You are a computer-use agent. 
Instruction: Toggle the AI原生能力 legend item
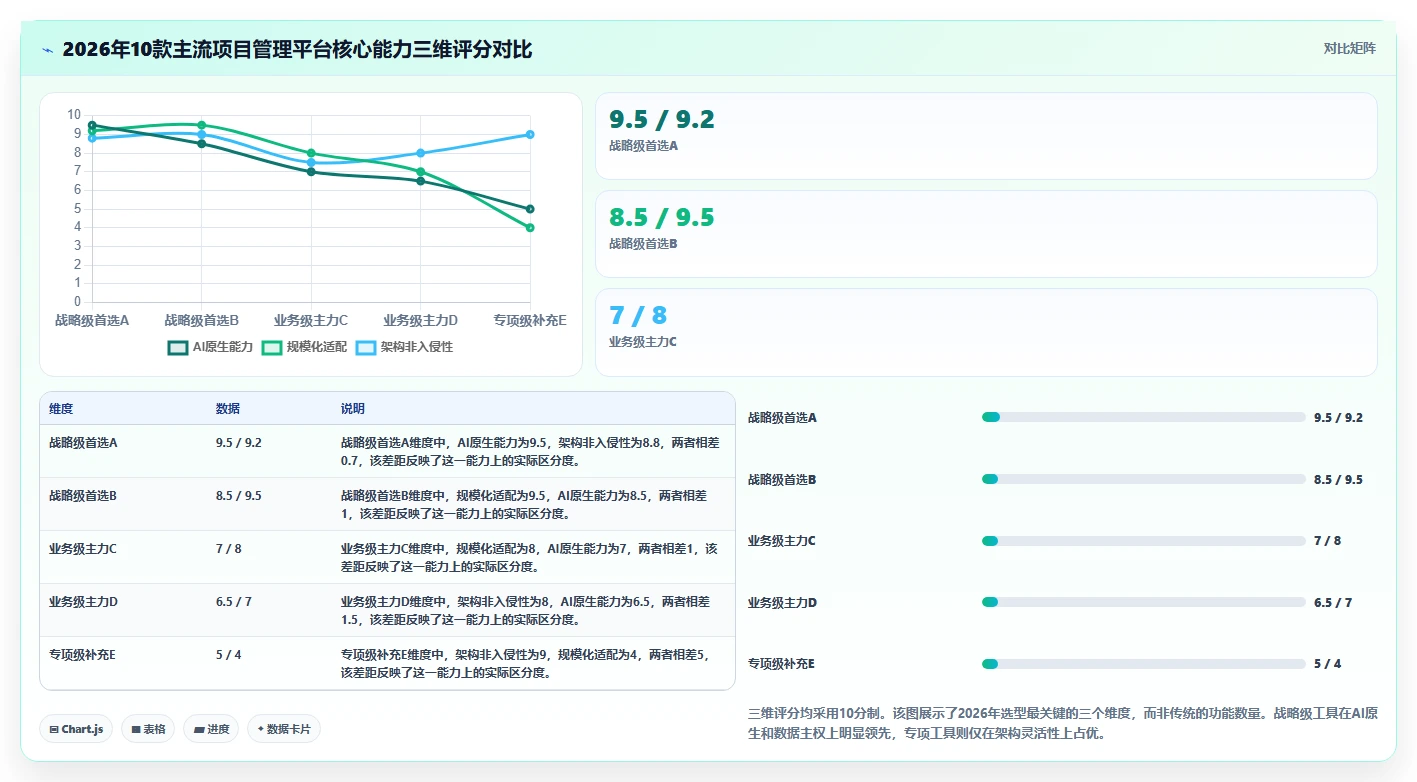tap(211, 347)
